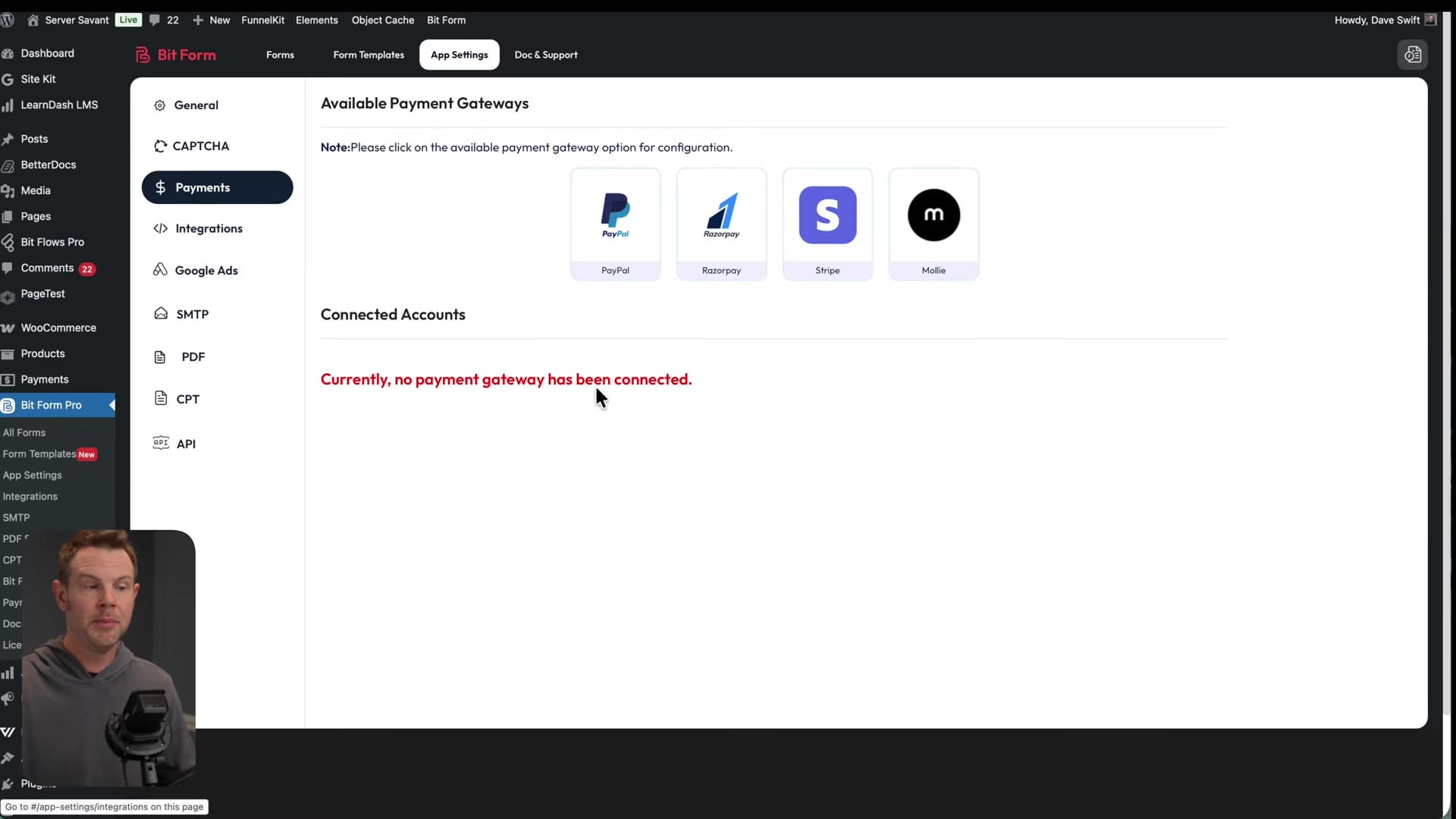Viewport: 1456px width, 819px height.
Task: Open BetterDocs menu
Action: point(48,165)
